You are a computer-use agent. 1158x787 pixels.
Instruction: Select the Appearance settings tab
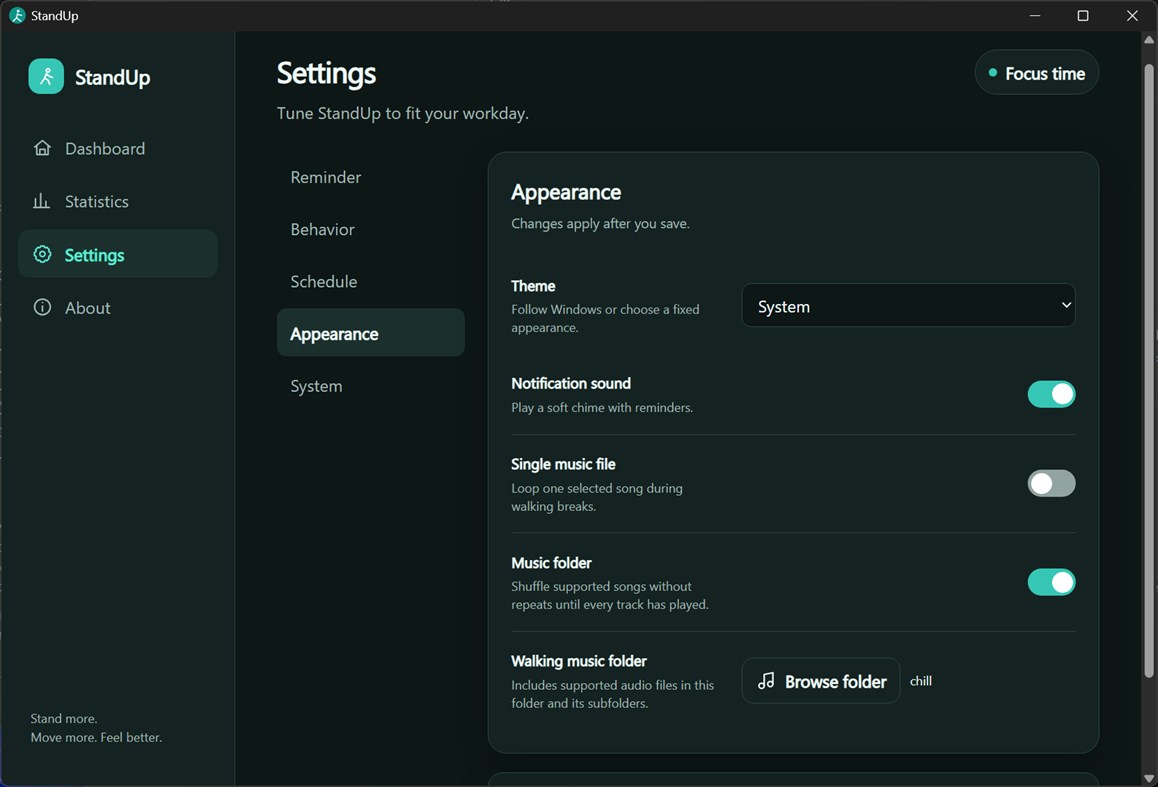point(371,333)
